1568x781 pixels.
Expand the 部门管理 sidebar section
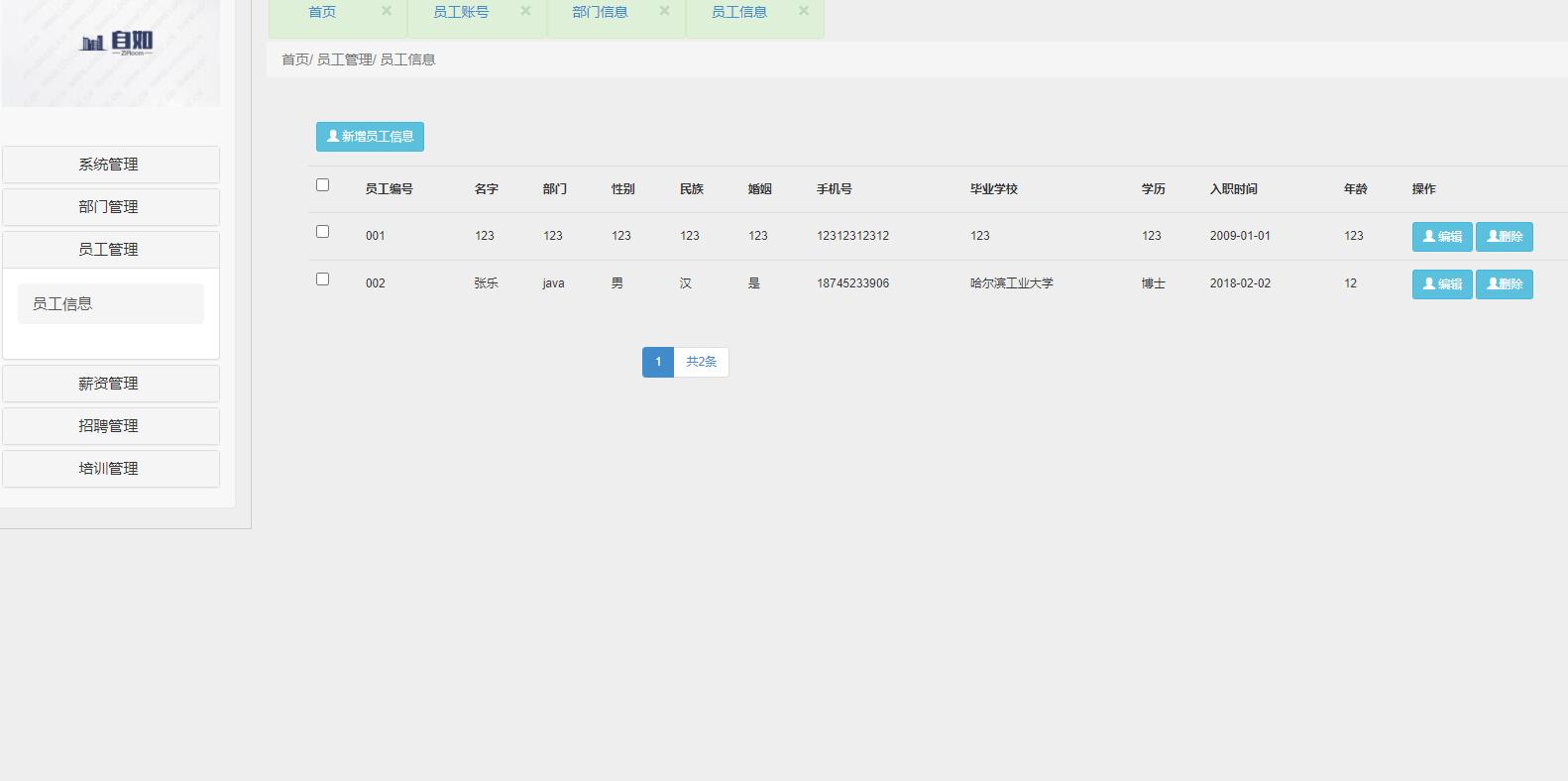110,207
